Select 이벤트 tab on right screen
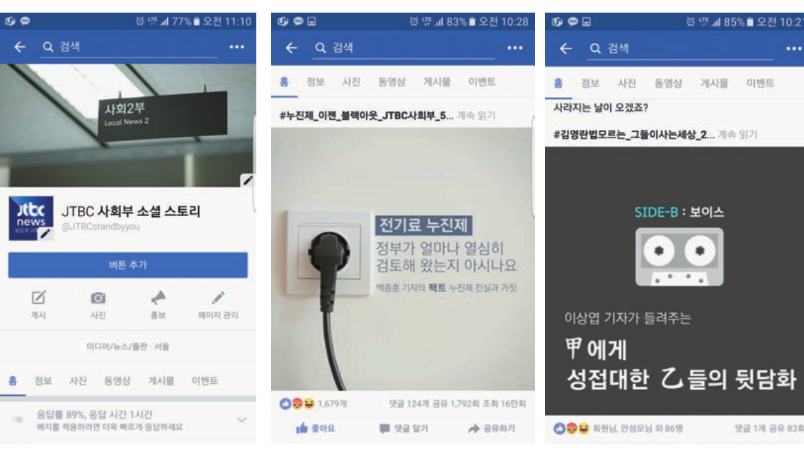Screen dimensions: 804x452 pyautogui.click(x=760, y=83)
